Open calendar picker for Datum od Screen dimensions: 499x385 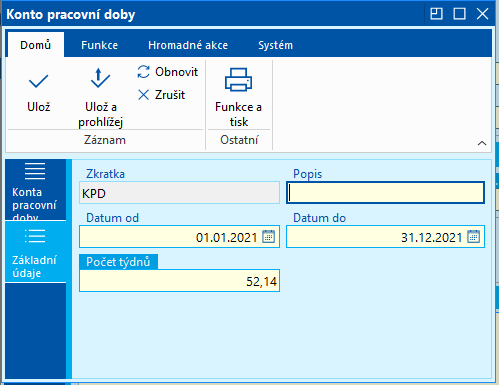pyautogui.click(x=269, y=237)
